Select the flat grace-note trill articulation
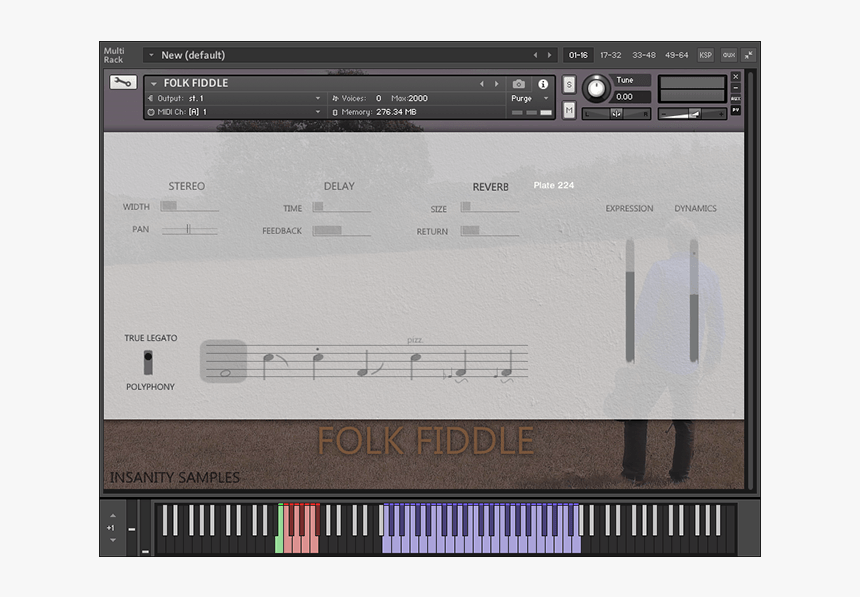Screen dimensions: 860x597 457,368
